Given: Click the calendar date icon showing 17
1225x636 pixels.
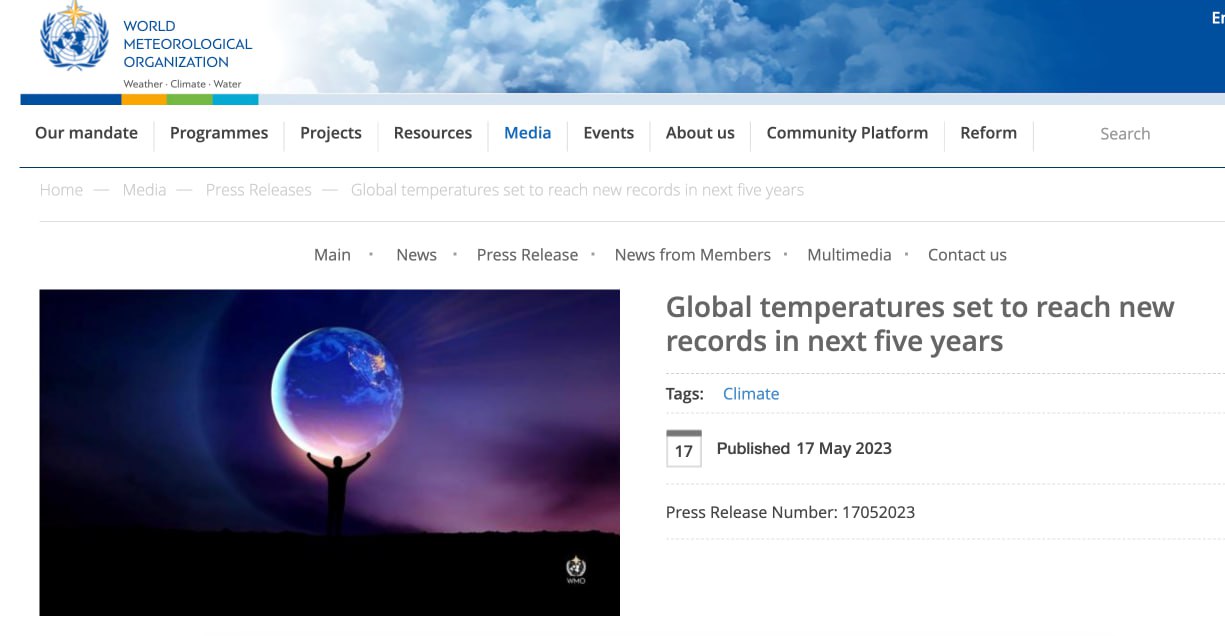Looking at the screenshot, I should pos(684,449).
